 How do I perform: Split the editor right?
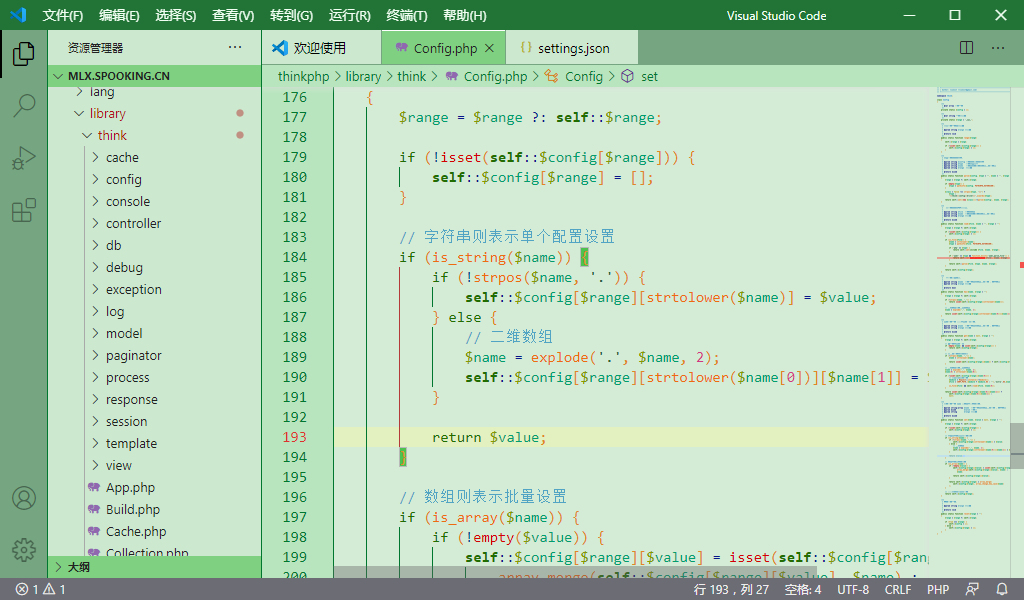click(x=967, y=48)
